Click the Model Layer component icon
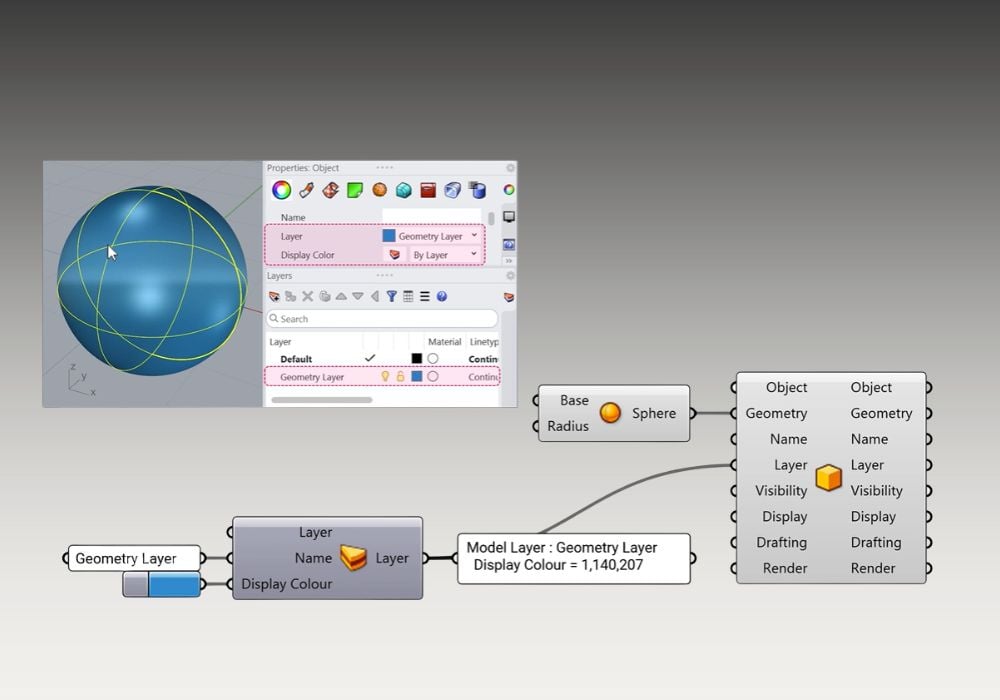The width and height of the screenshot is (1000, 700). 353,558
